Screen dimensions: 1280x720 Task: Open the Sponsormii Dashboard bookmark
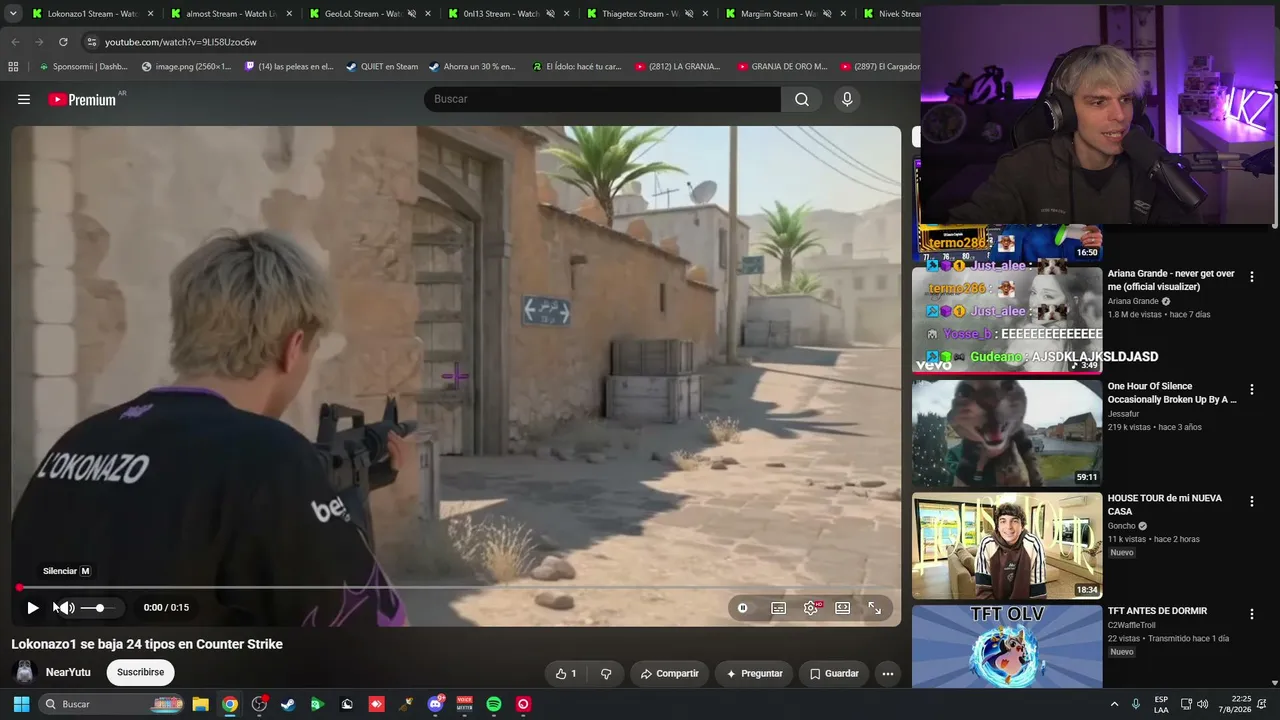[x=83, y=67]
